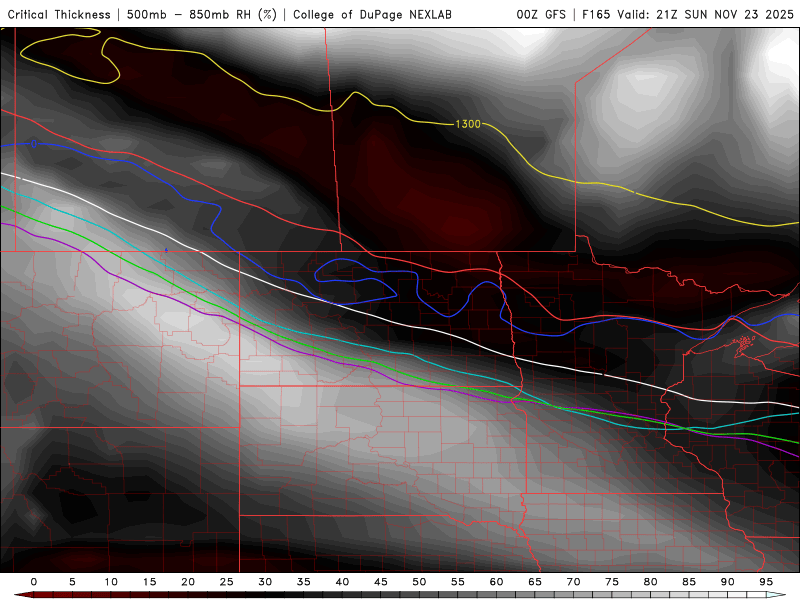The image size is (800, 600).
Task: Click the blue "0" contour label
Action: [x=34, y=144]
